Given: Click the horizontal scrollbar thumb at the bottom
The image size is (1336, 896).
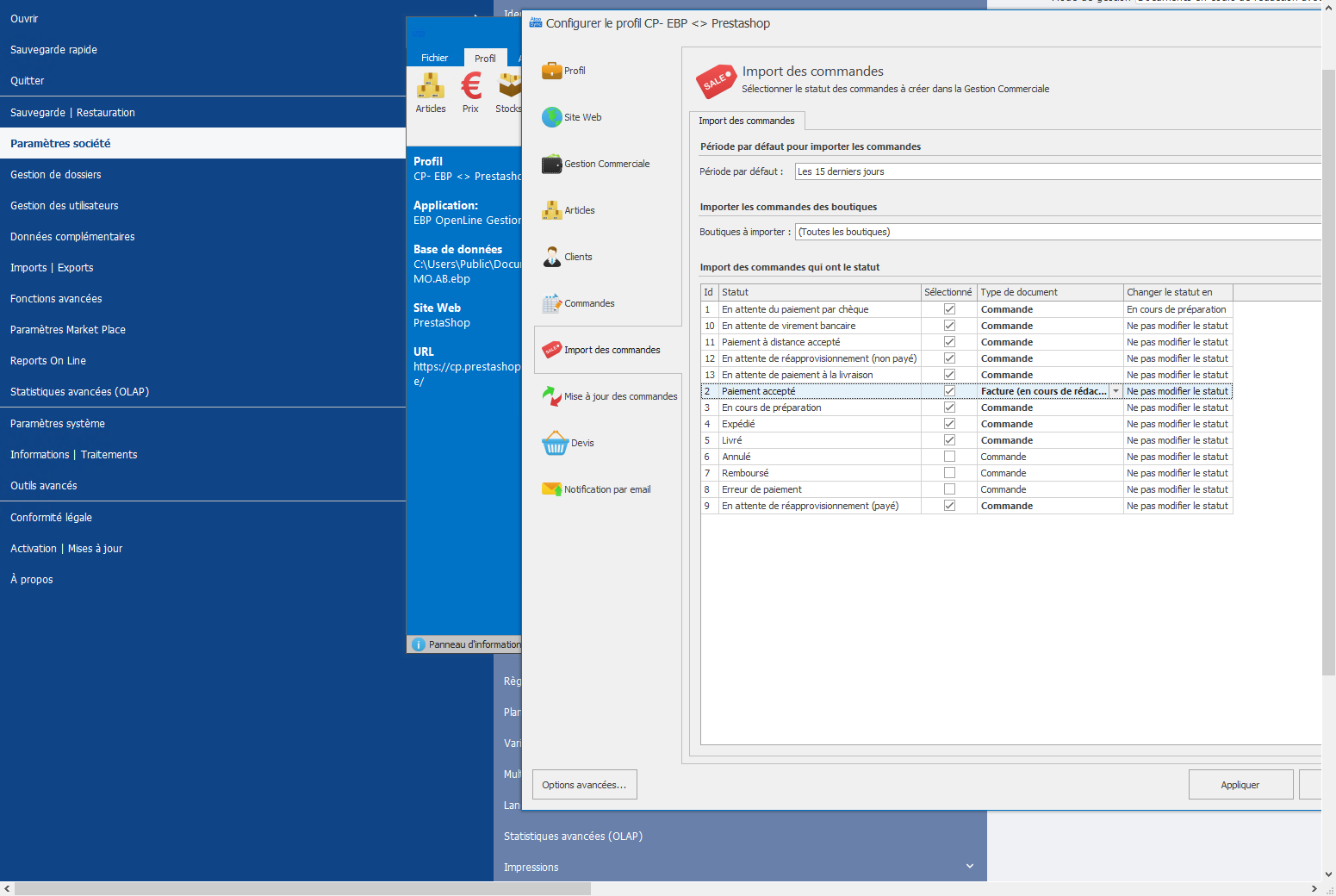Looking at the screenshot, I should (303, 888).
